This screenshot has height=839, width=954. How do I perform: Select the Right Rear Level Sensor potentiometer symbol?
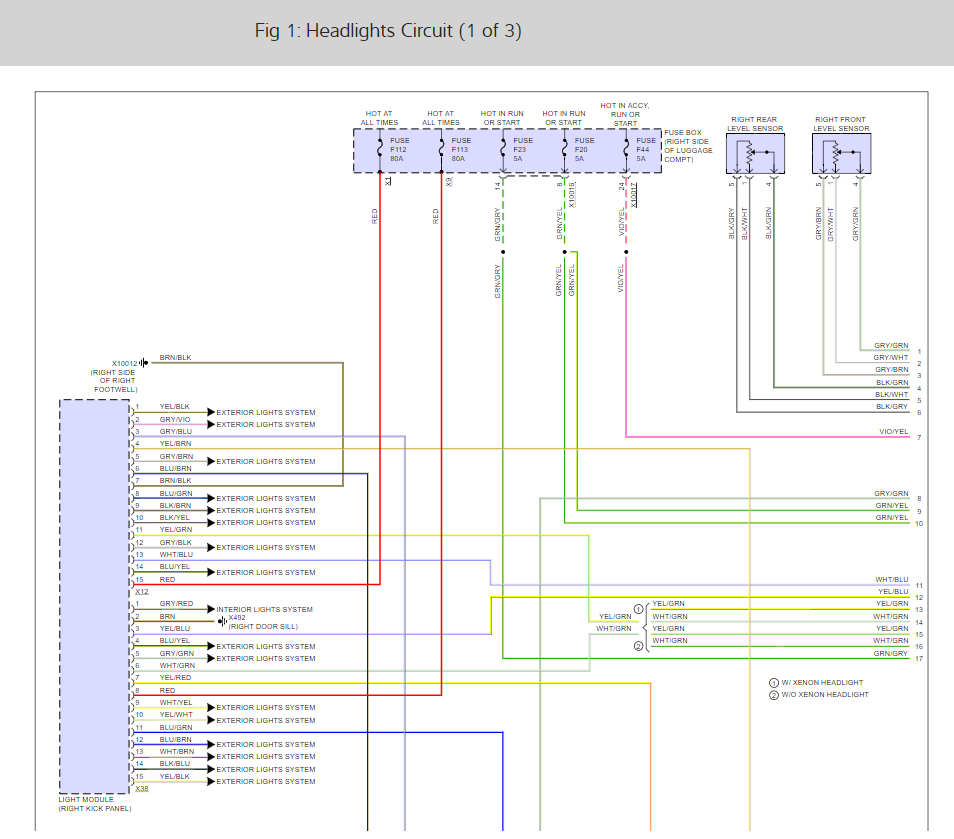click(x=754, y=155)
